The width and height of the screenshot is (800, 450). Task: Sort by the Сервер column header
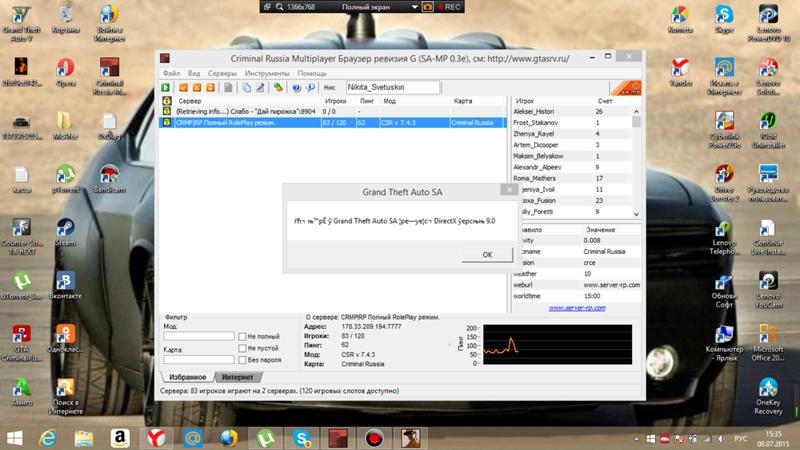(x=190, y=101)
